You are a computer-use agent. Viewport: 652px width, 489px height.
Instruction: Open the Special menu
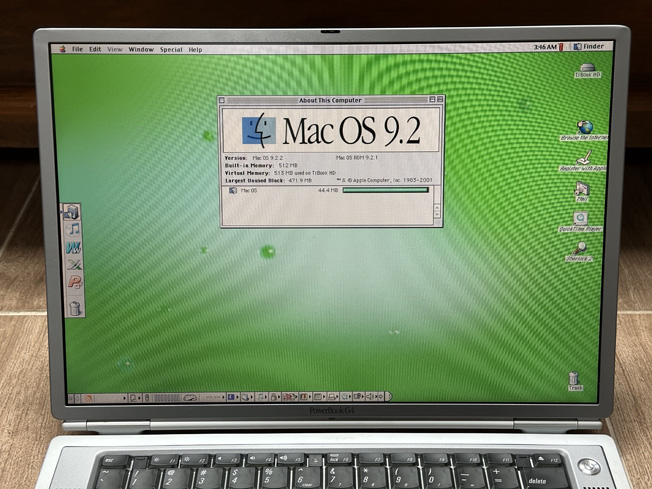click(x=171, y=49)
